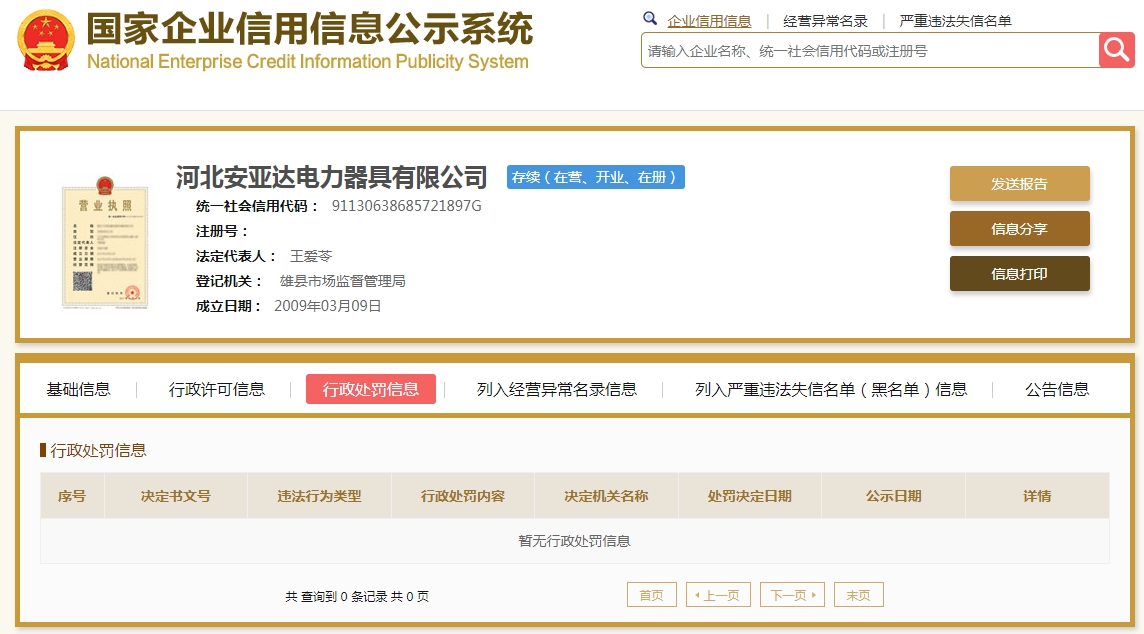Click the 暂无行政处罚信息 empty row text
Viewport: 1144px width, 634px height.
click(x=574, y=541)
